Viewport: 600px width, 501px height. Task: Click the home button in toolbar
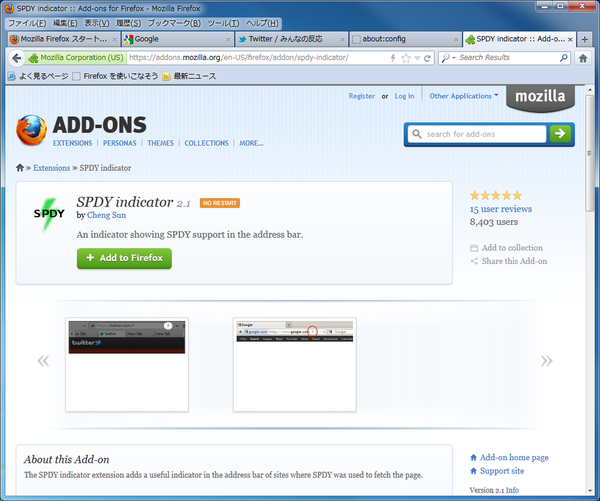pos(583,58)
